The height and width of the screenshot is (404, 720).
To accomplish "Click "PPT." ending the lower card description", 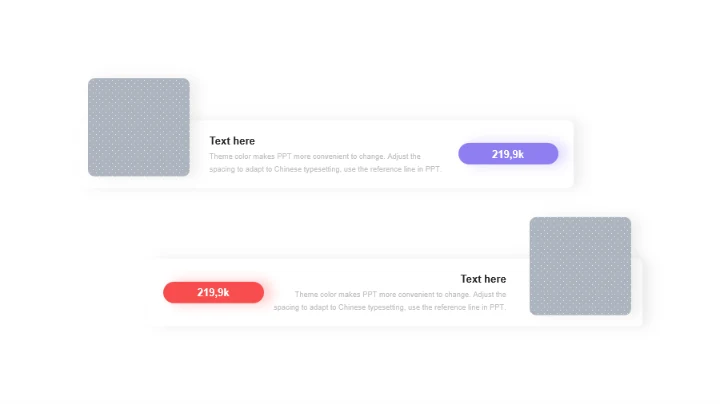I will pyautogui.click(x=497, y=308).
